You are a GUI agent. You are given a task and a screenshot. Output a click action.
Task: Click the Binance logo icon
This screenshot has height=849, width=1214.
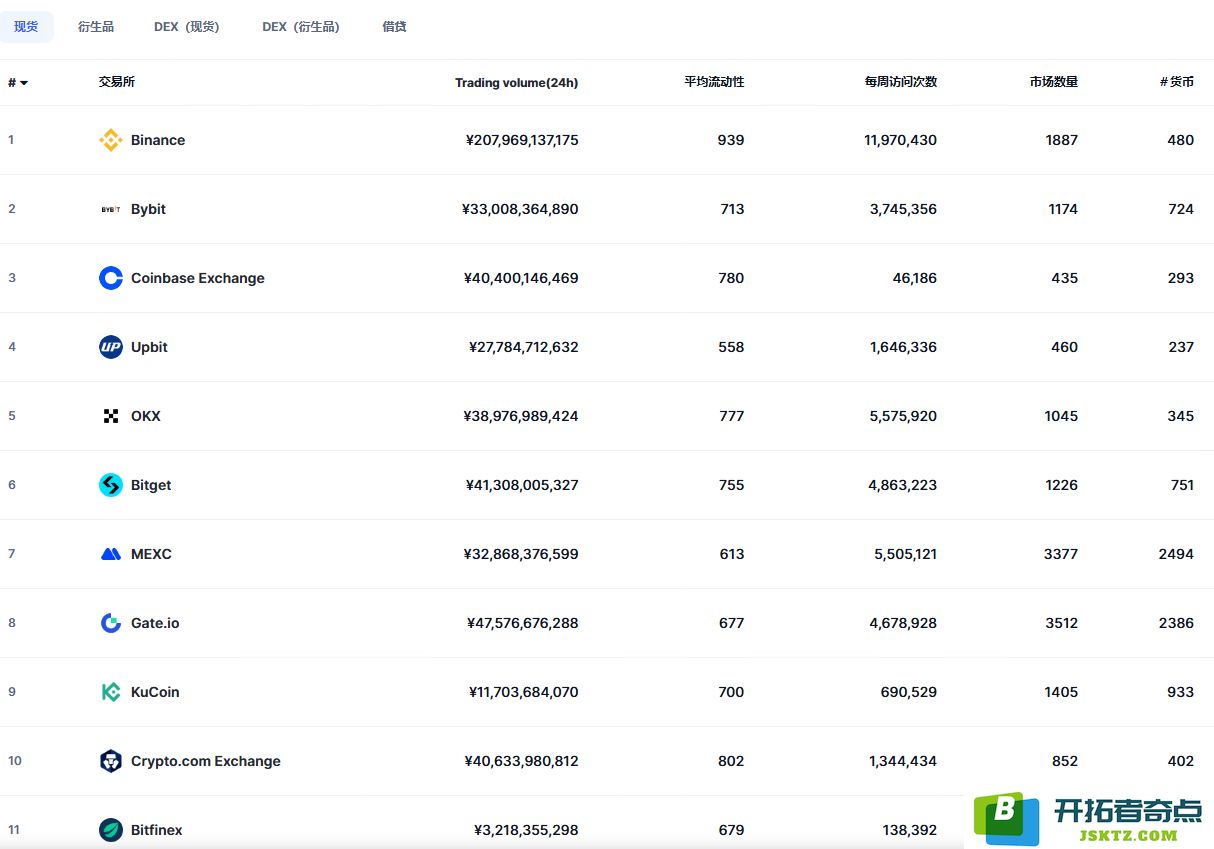coord(111,140)
